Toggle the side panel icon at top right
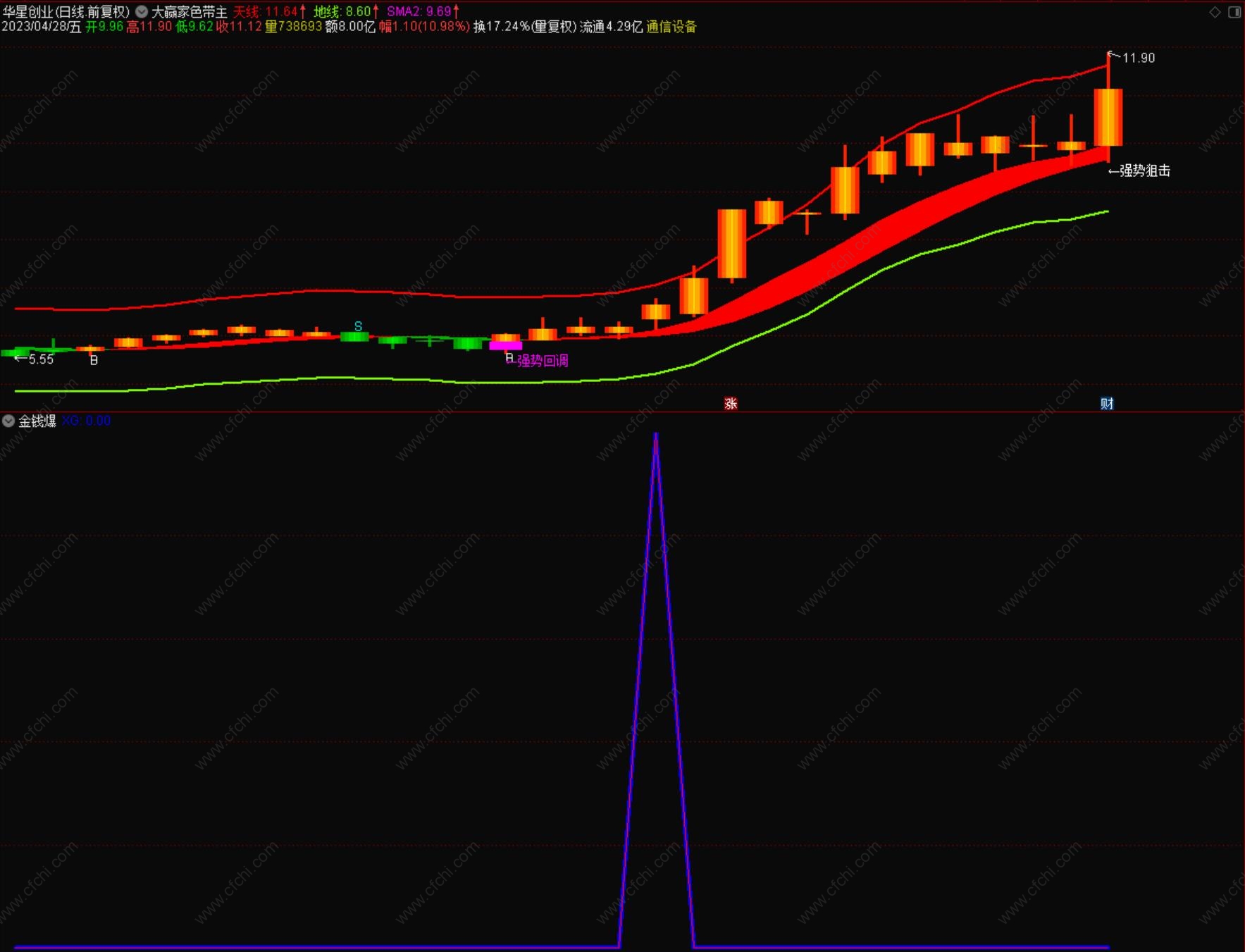This screenshot has width=1245, height=952. 1234,12
